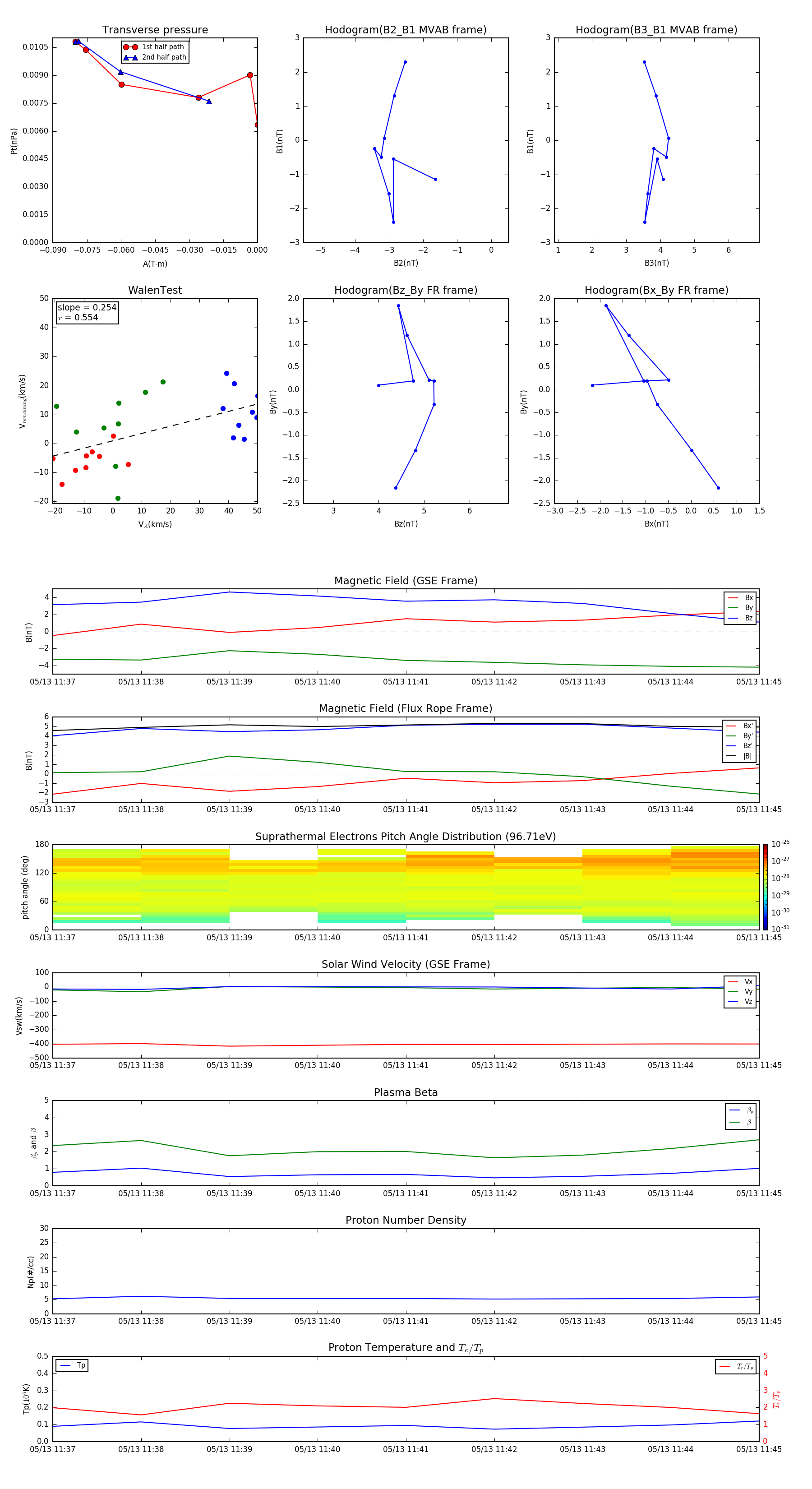
Task: Click the 'Hodogram(B2_B1 MVAB frame)' title
Action: tap(406, 30)
